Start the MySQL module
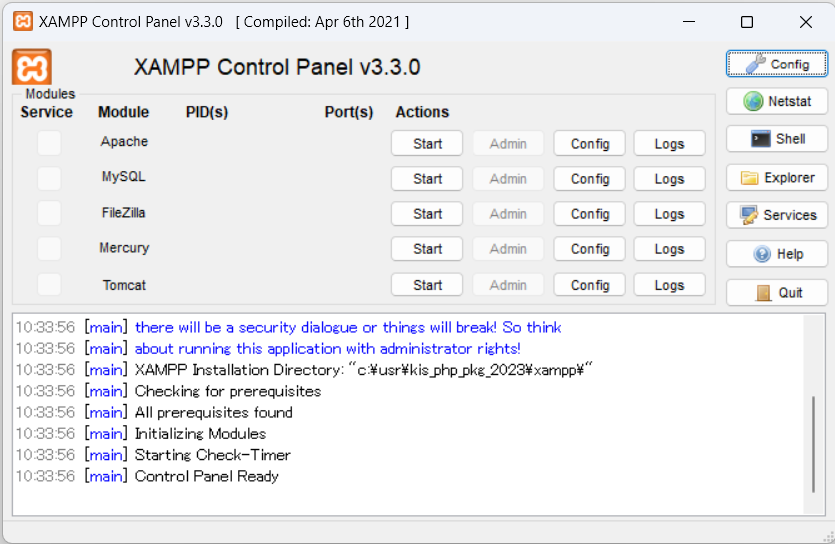The image size is (835, 544). 427,179
